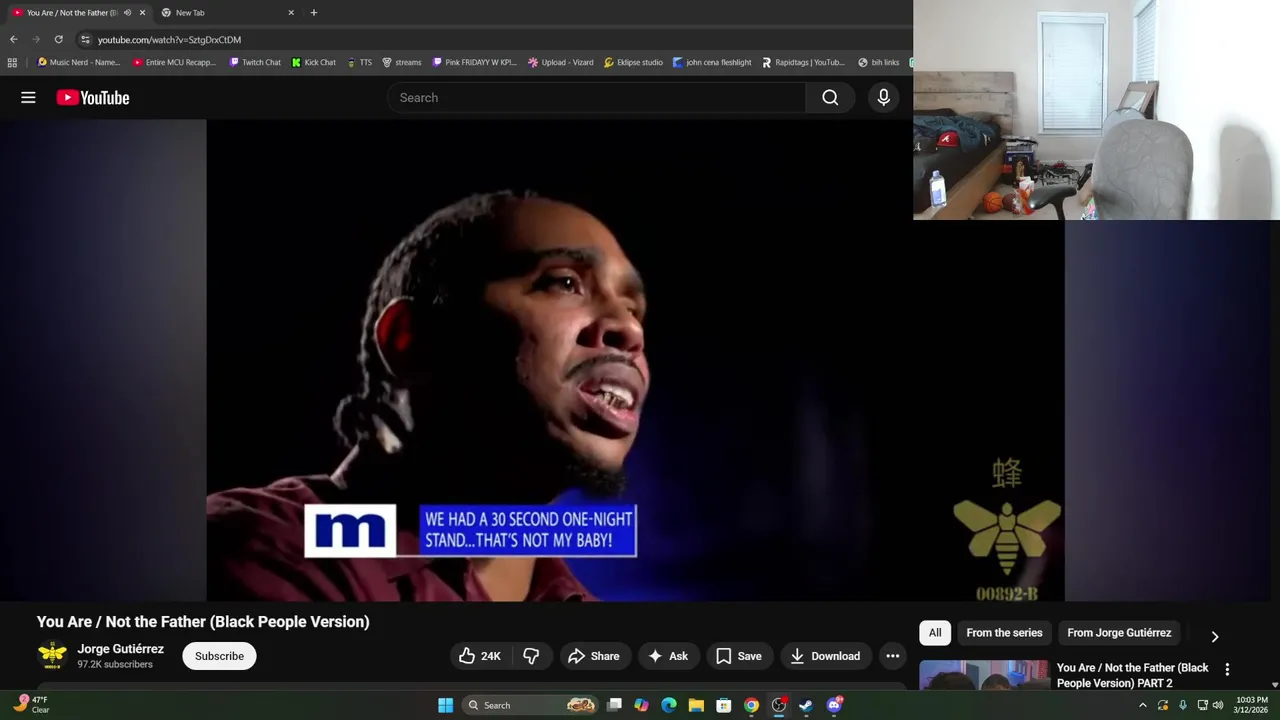Open more actions three-dot menu
The image size is (1280, 720).
point(892,656)
